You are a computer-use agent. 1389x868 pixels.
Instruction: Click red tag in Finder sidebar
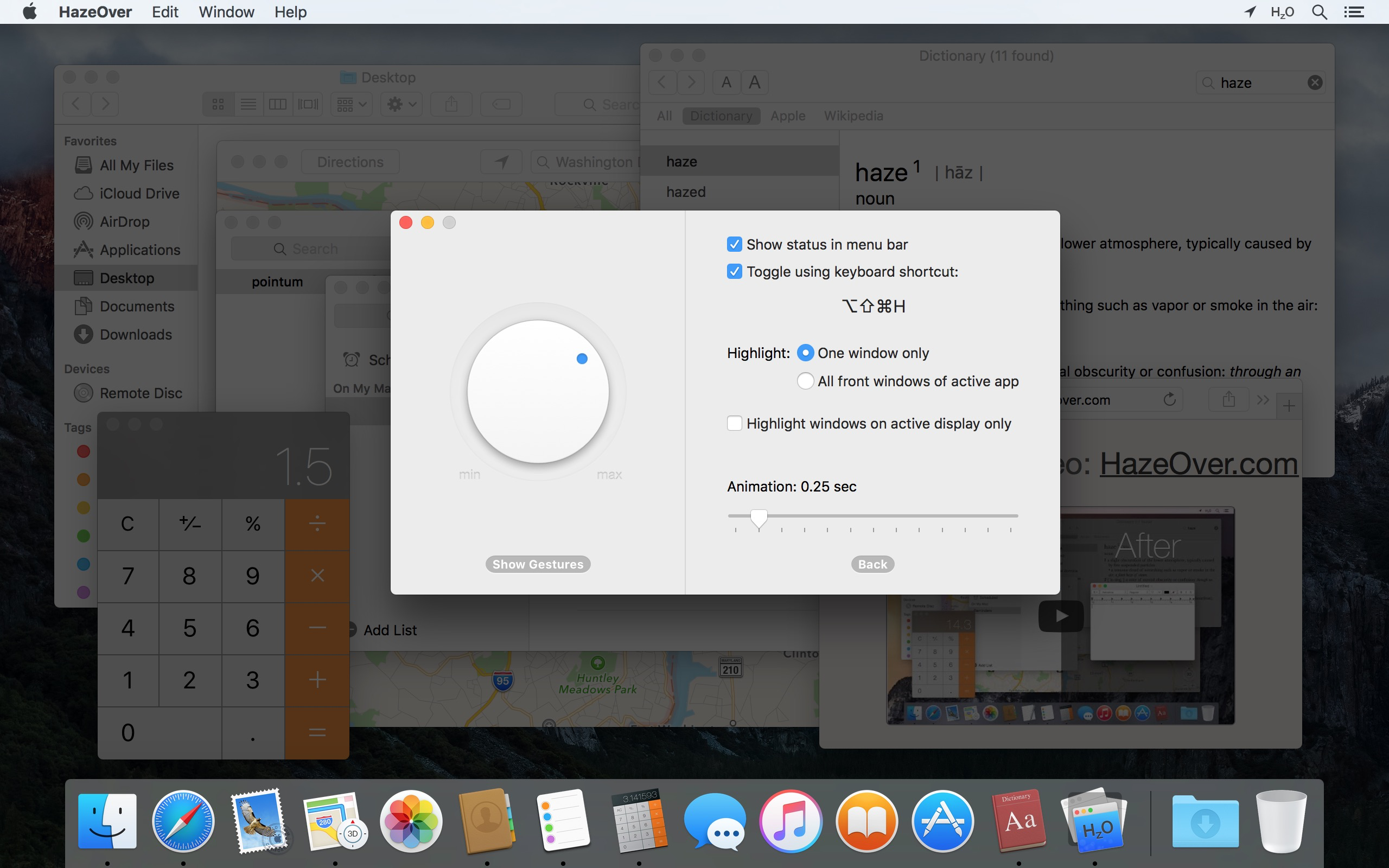(83, 451)
